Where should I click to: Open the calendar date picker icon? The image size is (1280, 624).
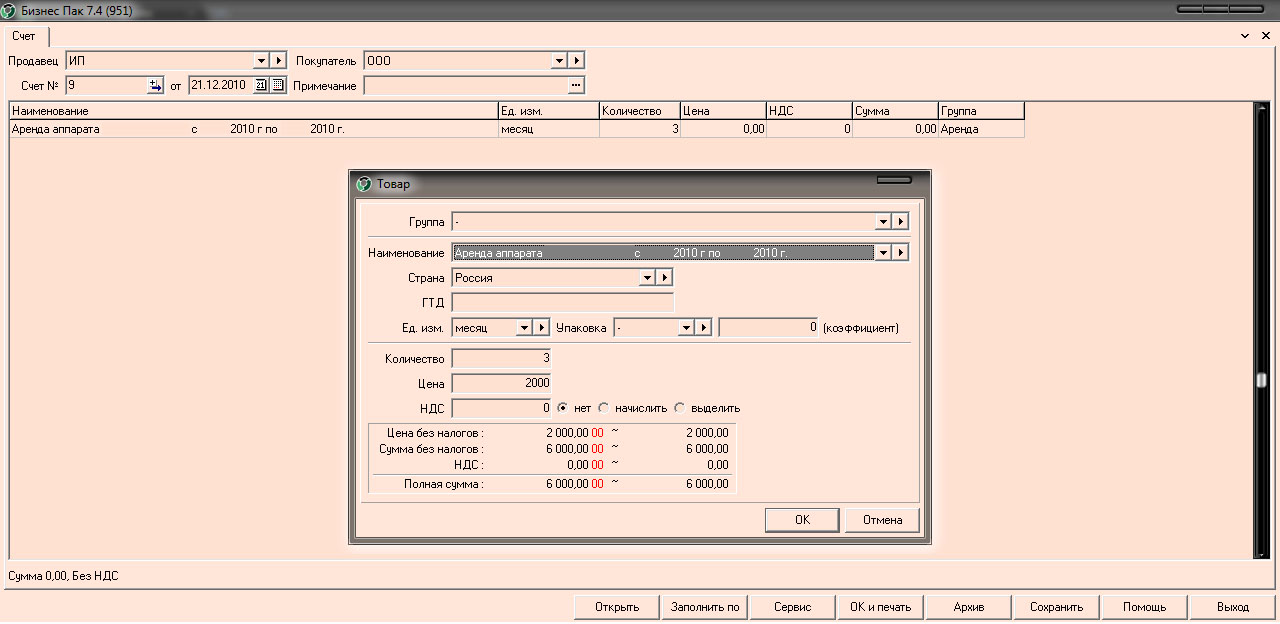pyautogui.click(x=261, y=86)
